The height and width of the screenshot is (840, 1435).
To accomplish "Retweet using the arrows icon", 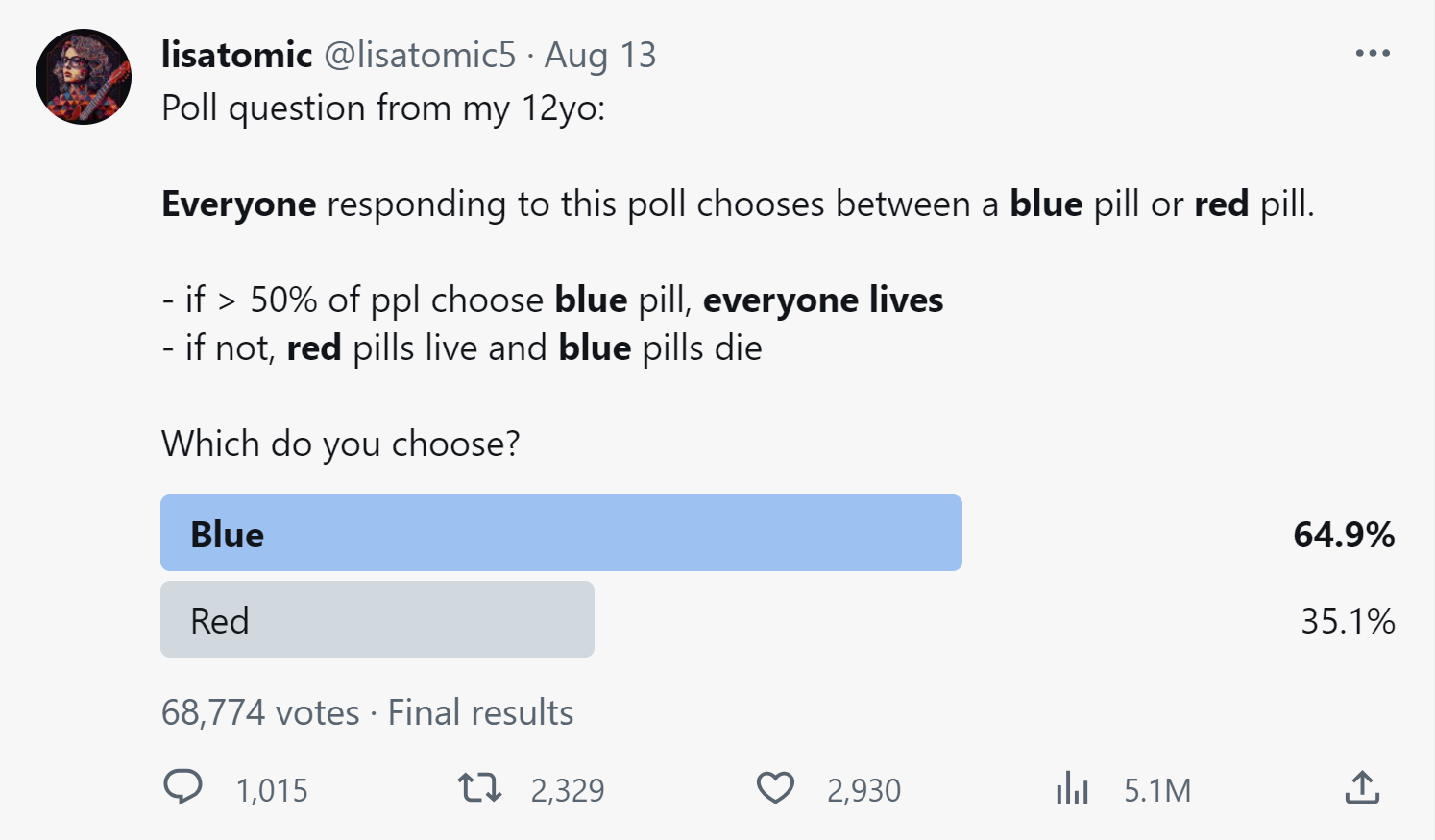I will [x=479, y=788].
